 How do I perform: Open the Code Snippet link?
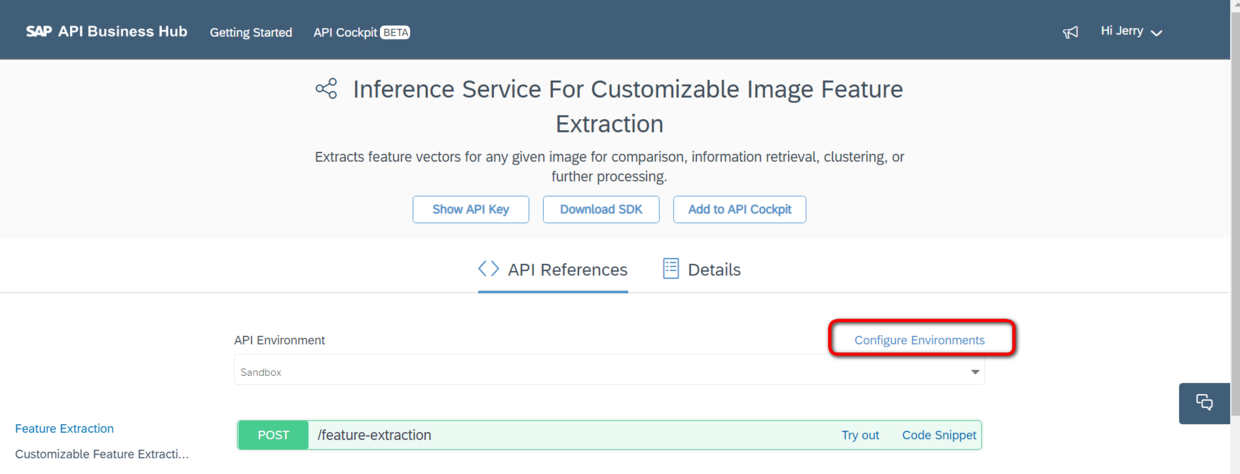(x=939, y=435)
